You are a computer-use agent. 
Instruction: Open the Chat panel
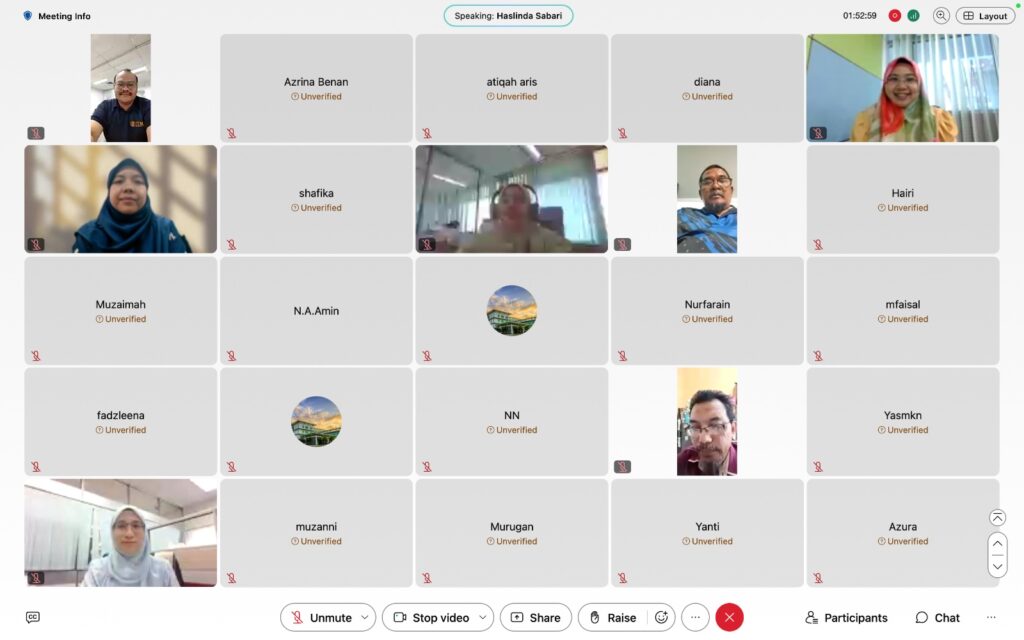[x=937, y=618]
